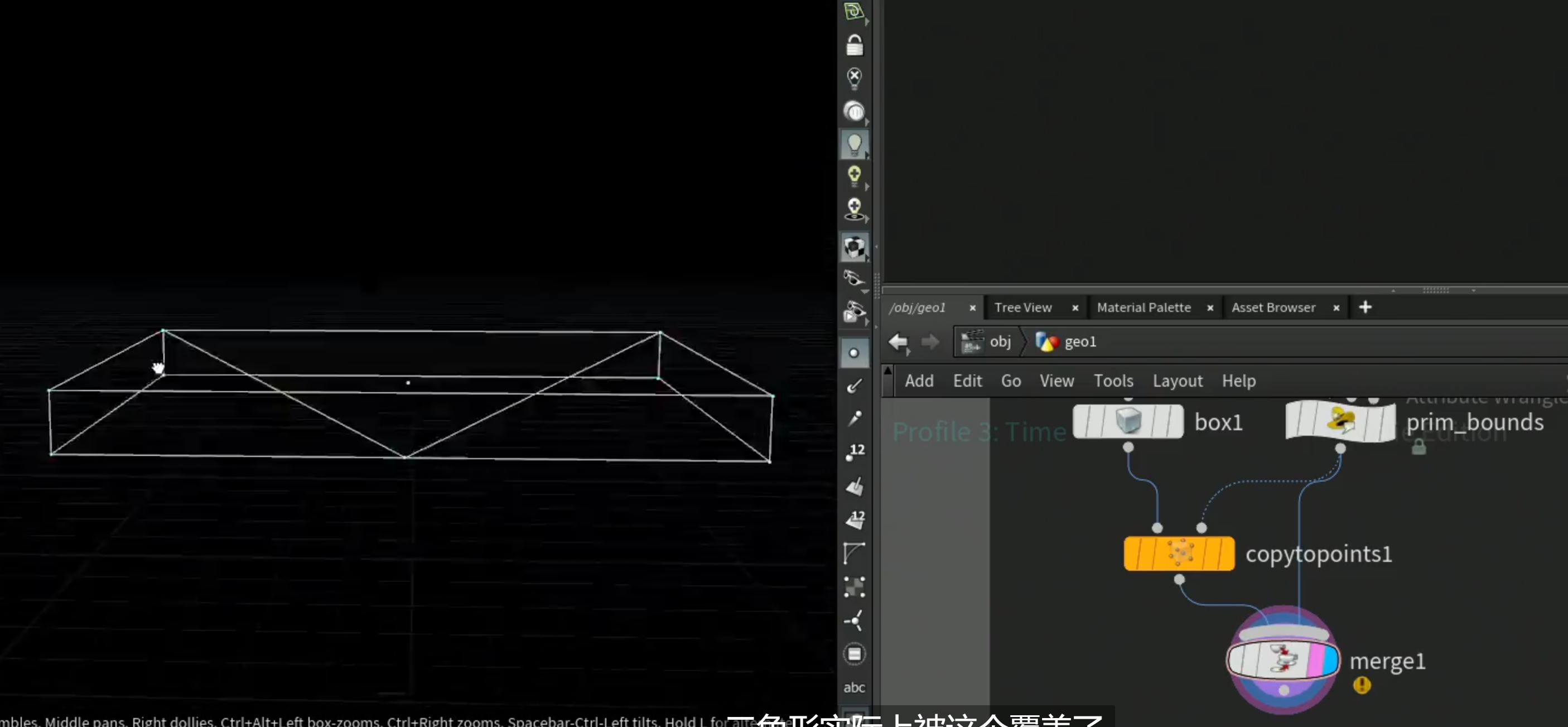The height and width of the screenshot is (727, 1568).
Task: Toggle display materials checkered cube
Action: [x=854, y=247]
